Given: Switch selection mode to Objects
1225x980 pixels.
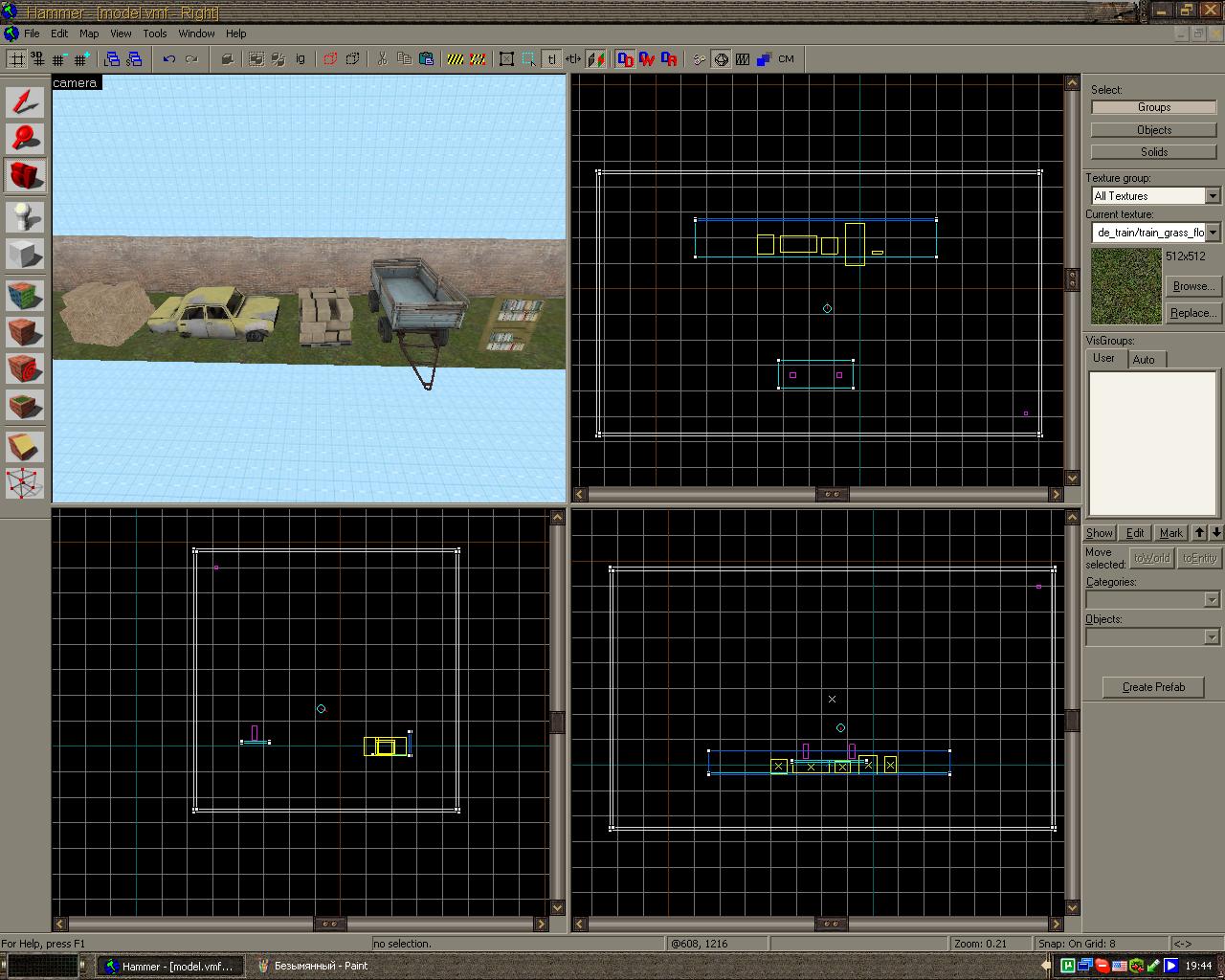Looking at the screenshot, I should coord(1153,129).
